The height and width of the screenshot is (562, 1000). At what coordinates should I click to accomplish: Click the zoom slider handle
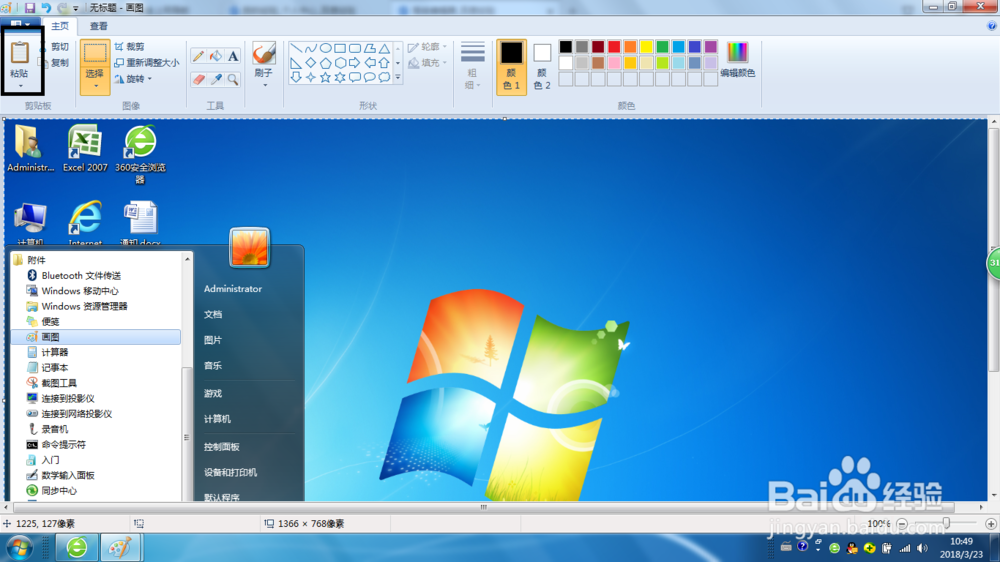point(946,523)
